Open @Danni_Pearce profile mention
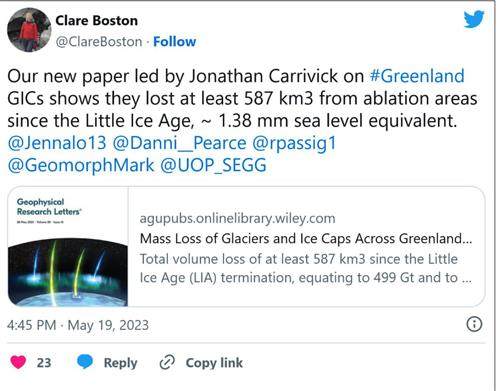Image resolution: width=500 pixels, height=391 pixels. point(179,143)
